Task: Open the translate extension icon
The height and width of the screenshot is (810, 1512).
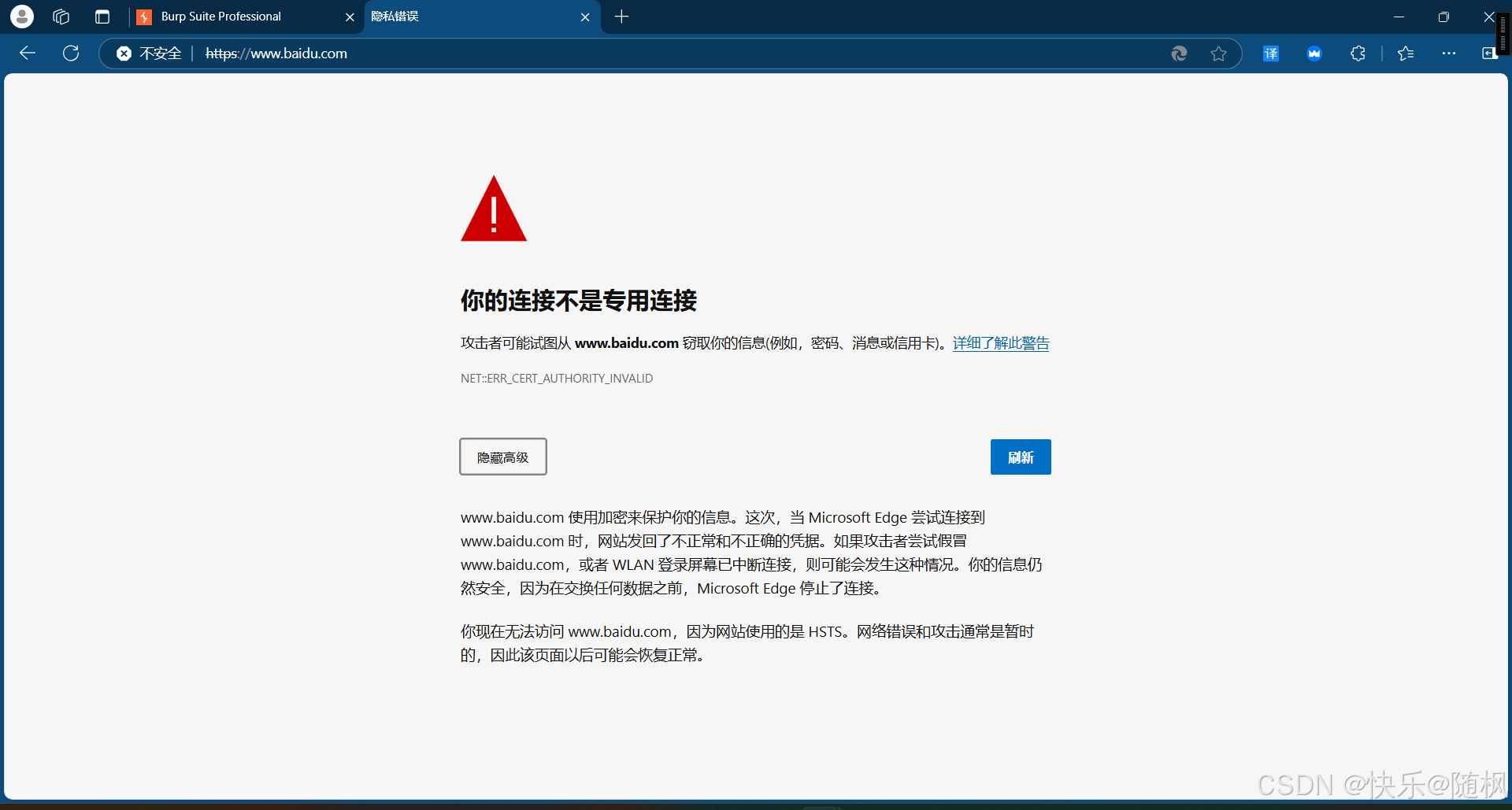Action: click(1271, 54)
